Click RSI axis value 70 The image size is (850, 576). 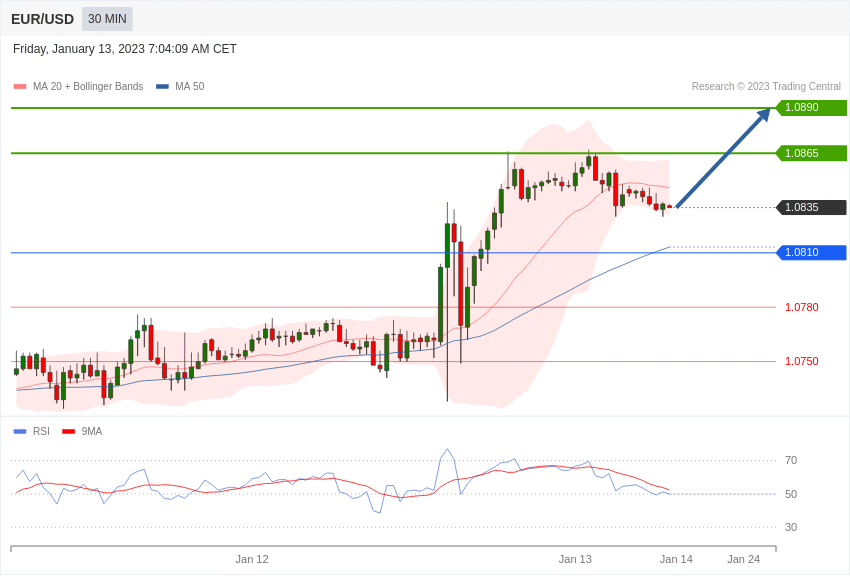click(x=791, y=461)
